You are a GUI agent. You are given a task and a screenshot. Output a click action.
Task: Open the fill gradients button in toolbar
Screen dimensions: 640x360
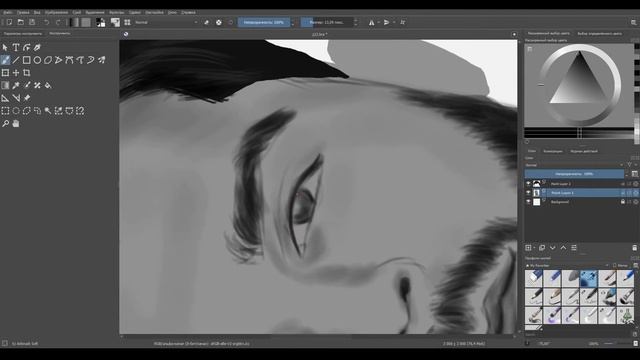[x=74, y=22]
